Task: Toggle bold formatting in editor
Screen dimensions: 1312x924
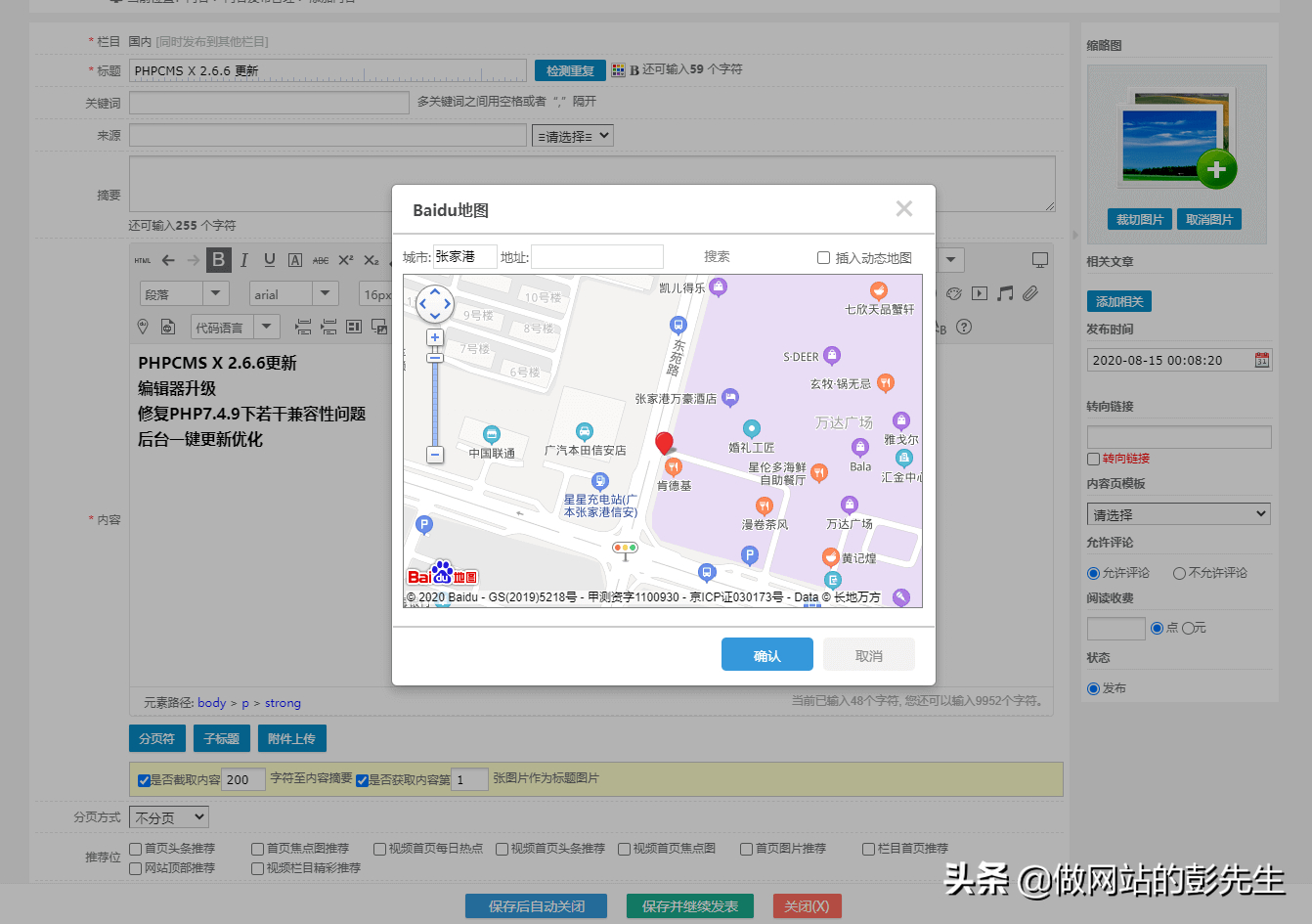Action: click(219, 260)
